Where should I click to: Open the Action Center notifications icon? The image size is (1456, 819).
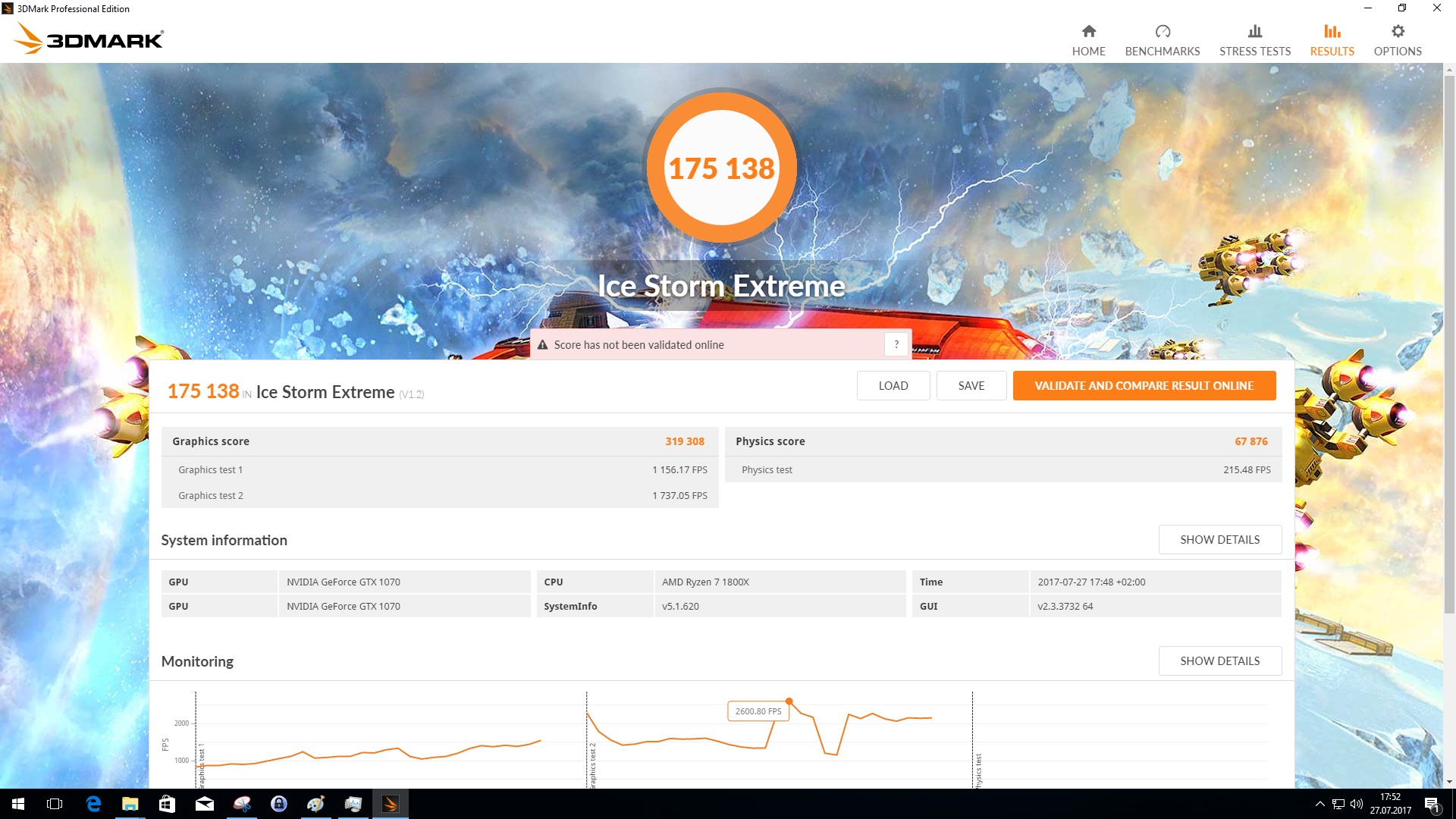click(x=1432, y=804)
